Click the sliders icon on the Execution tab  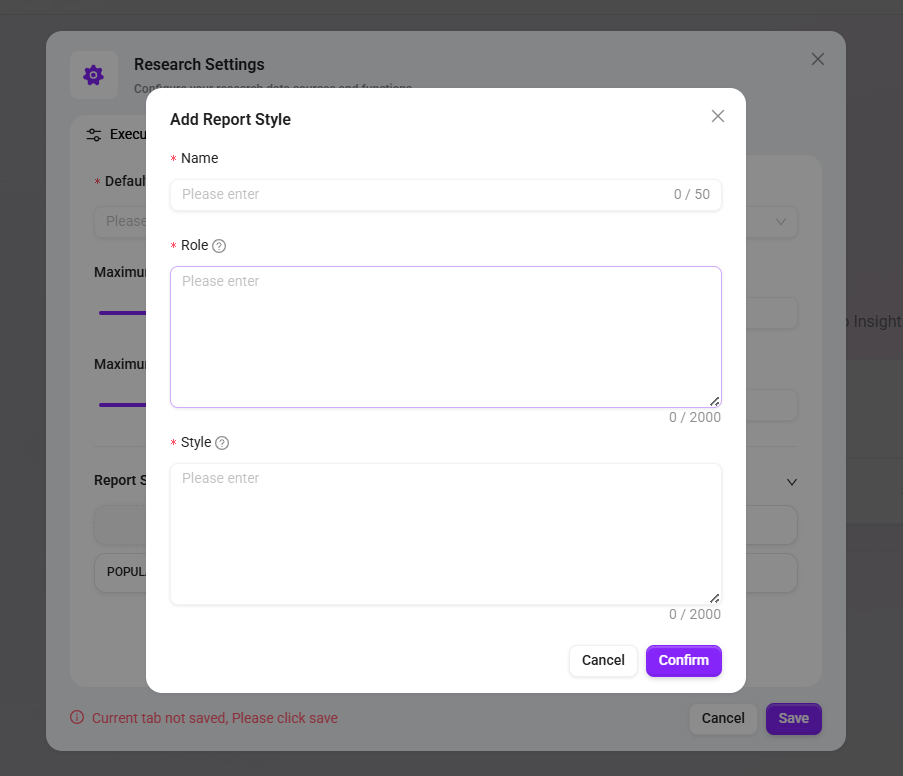[94, 135]
